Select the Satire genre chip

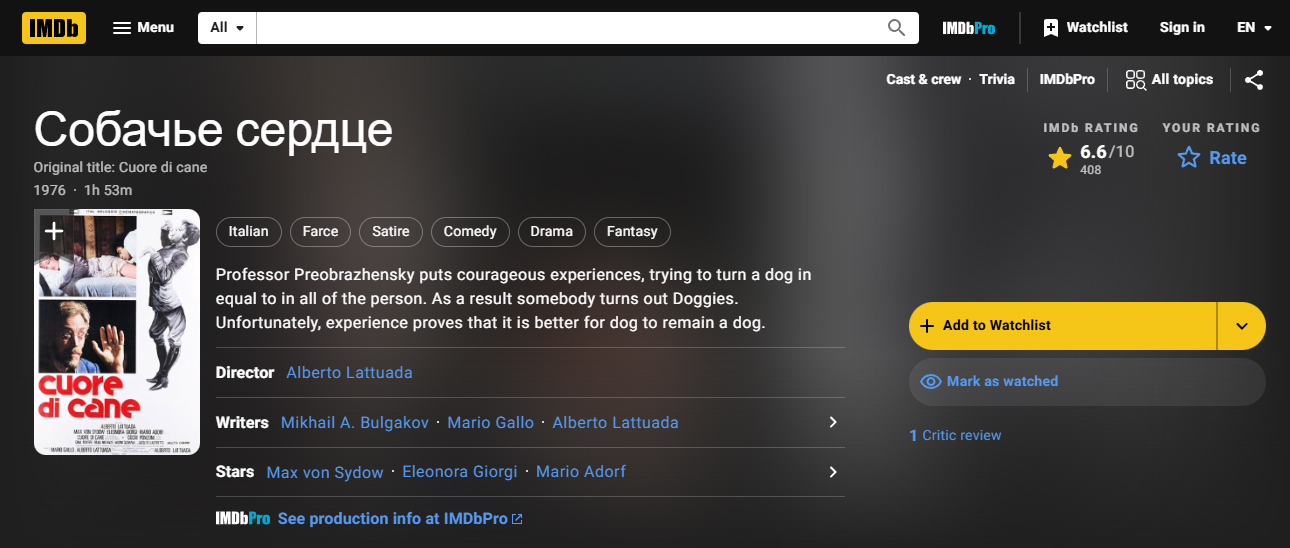391,231
